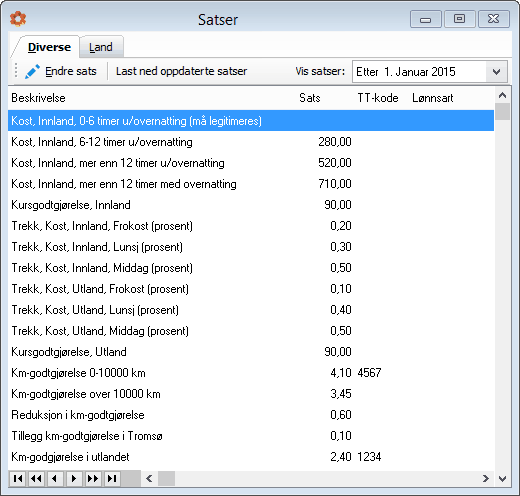Image resolution: width=520 pixels, height=496 pixels.
Task: Click the Sats value 520,00
Action: point(335,163)
